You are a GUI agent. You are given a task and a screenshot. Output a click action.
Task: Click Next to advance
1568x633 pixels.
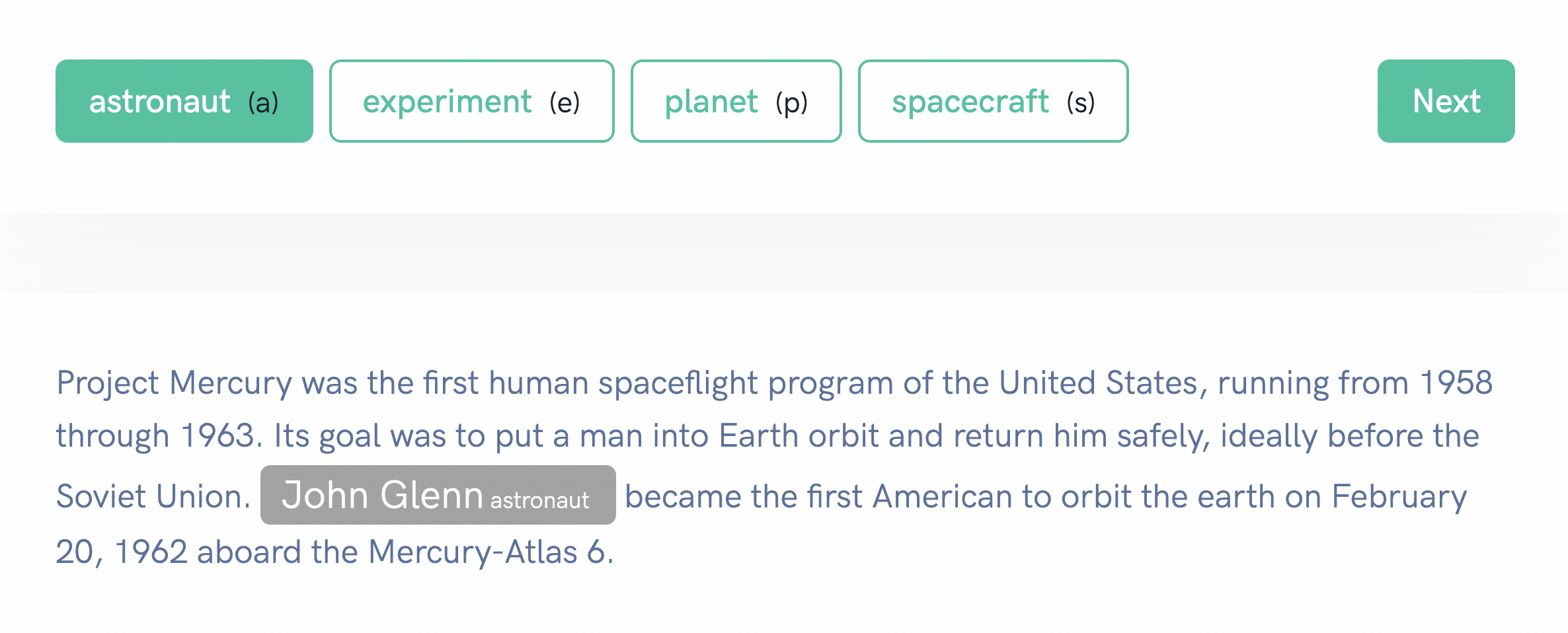coord(1446,101)
